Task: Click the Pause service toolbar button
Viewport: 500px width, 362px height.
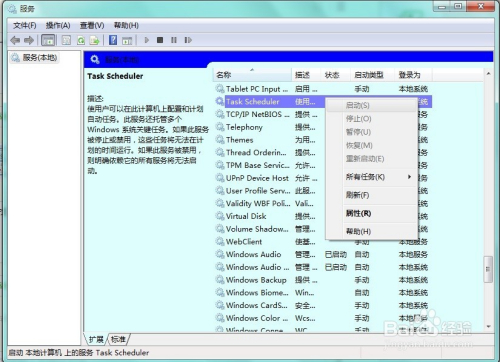Action: tap(174, 40)
